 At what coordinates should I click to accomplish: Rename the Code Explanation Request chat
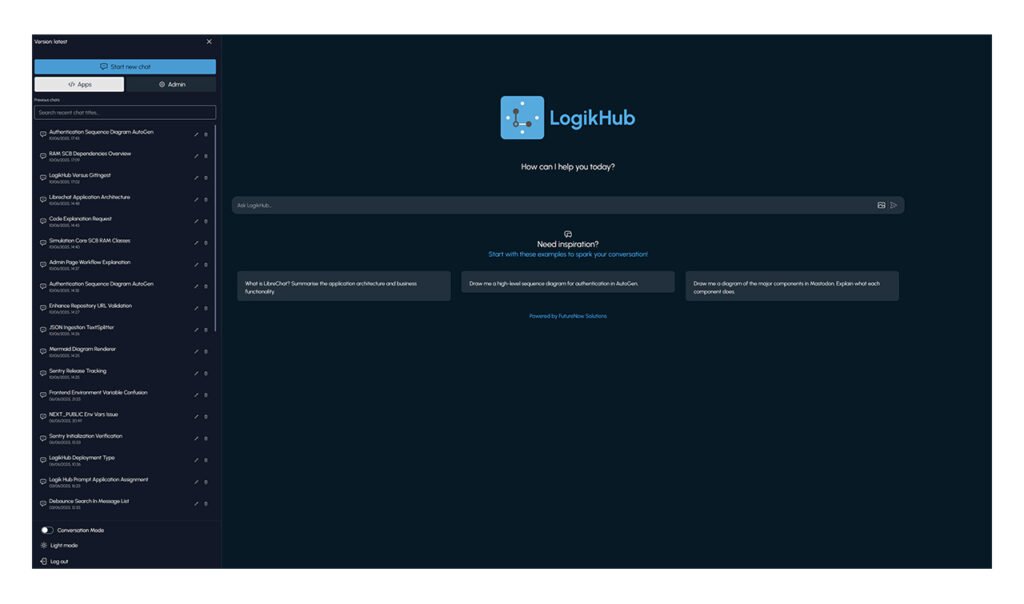(196, 221)
